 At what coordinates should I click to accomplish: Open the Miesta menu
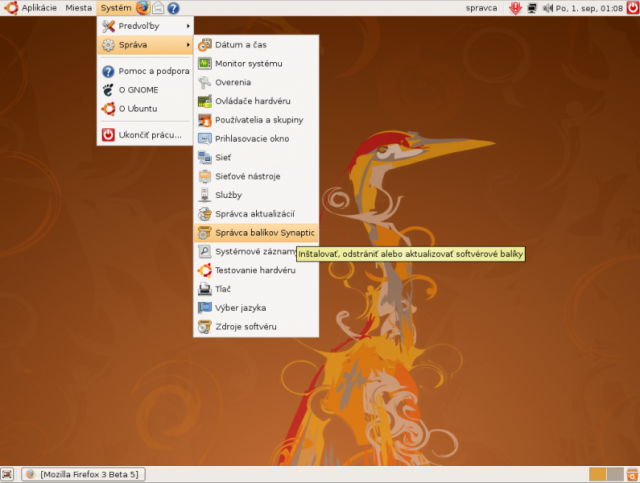[x=78, y=8]
